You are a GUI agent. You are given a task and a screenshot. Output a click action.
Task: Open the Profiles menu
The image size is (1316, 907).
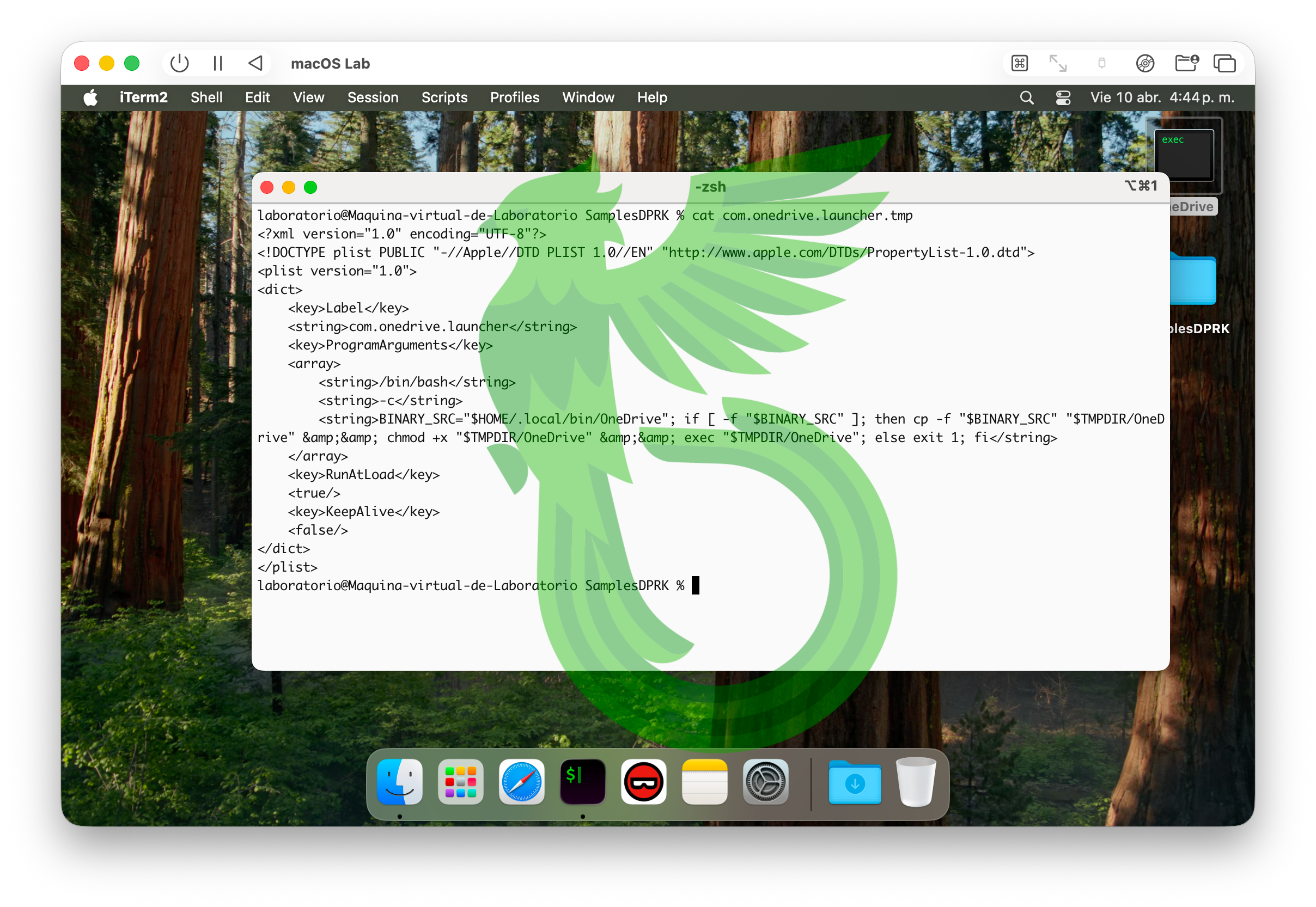514,98
